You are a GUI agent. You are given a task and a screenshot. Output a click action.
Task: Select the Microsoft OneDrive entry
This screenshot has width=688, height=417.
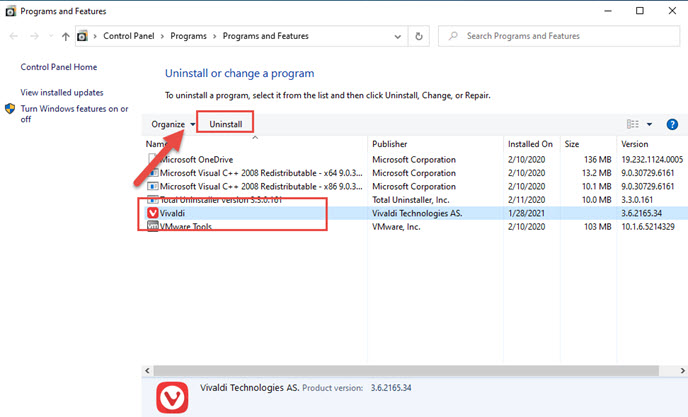[196, 159]
